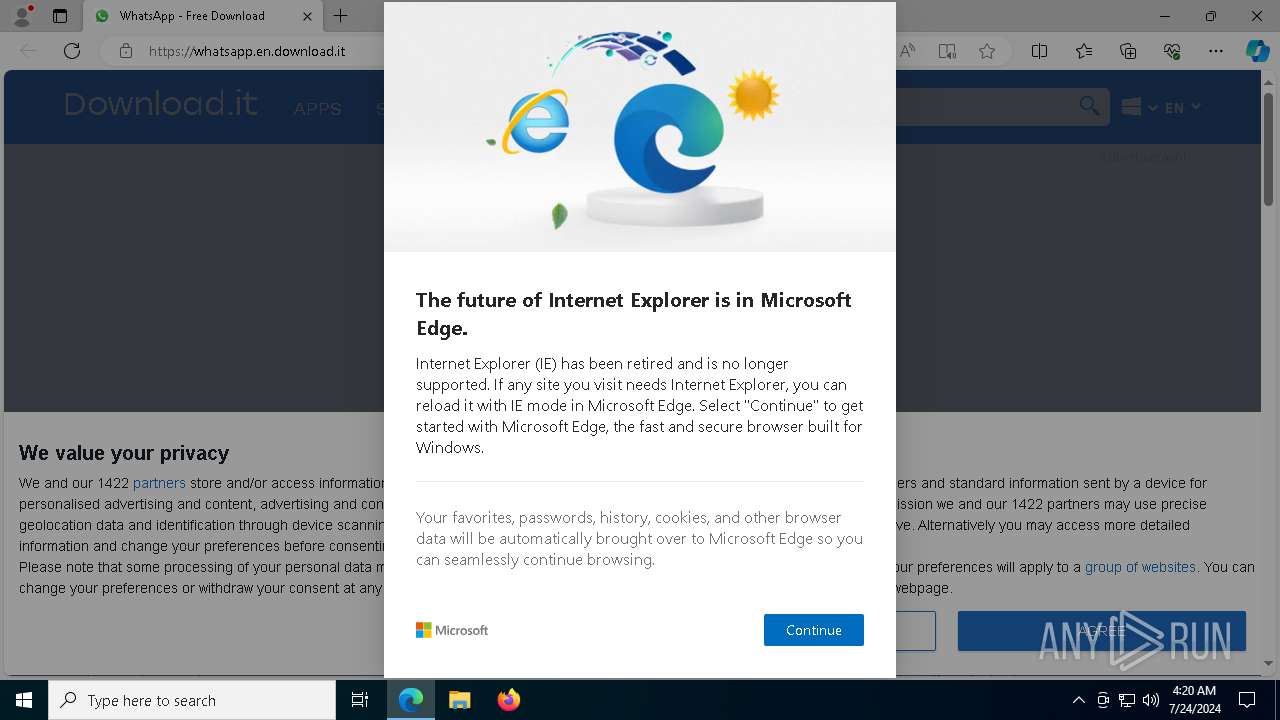Image resolution: width=1280 pixels, height=720 pixels.
Task: Open the Favorites list icon
Action: [x=1084, y=51]
